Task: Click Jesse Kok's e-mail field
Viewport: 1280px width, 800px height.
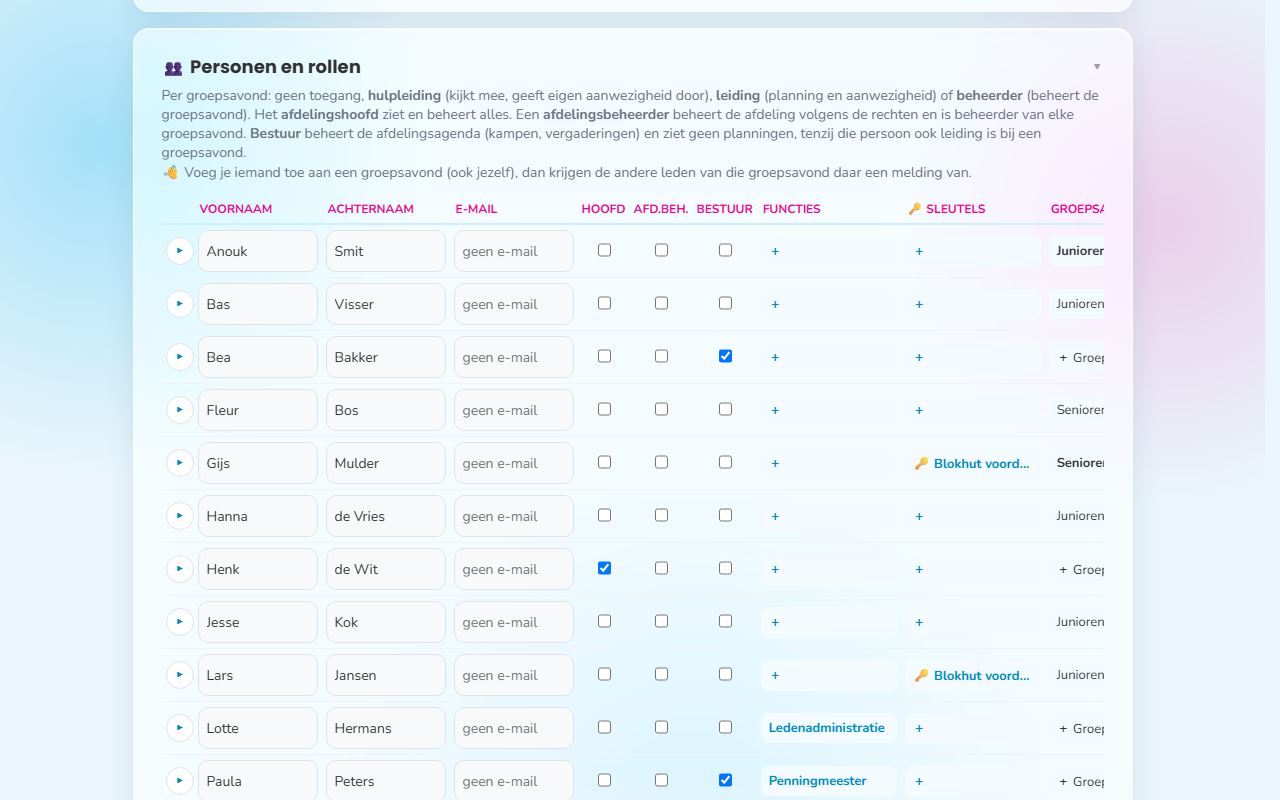Action: (514, 622)
